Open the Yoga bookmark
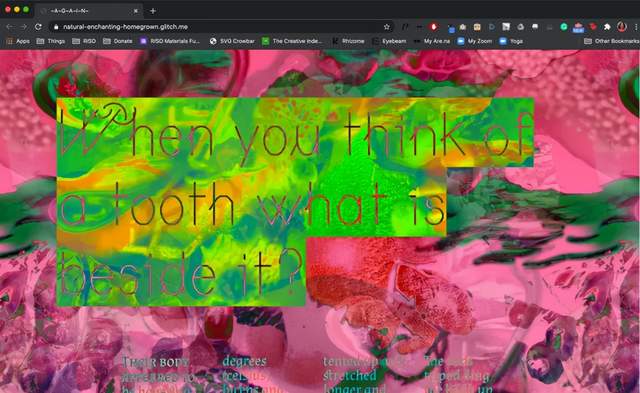This screenshot has width=640, height=393. 511,41
